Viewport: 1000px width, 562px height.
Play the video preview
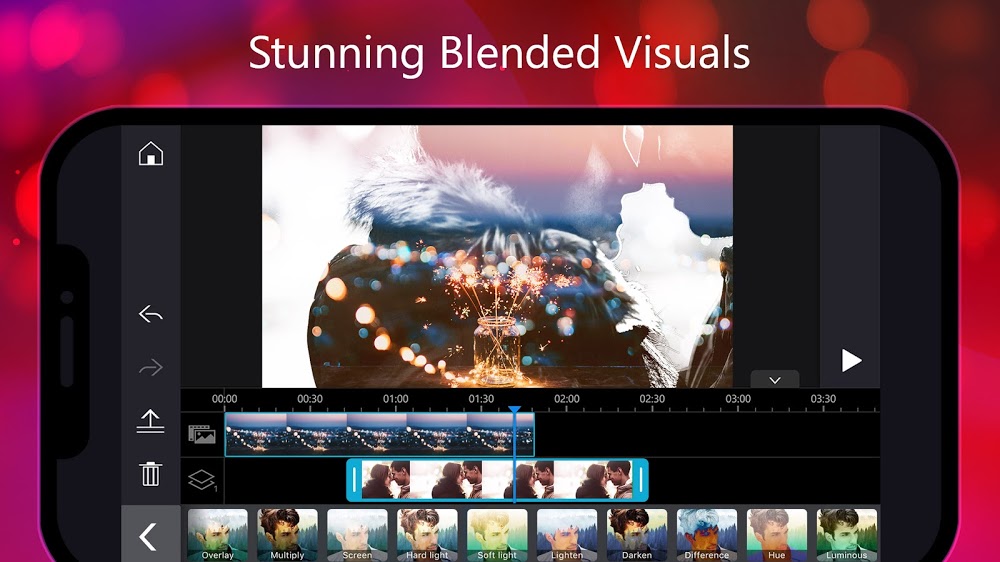(x=851, y=360)
